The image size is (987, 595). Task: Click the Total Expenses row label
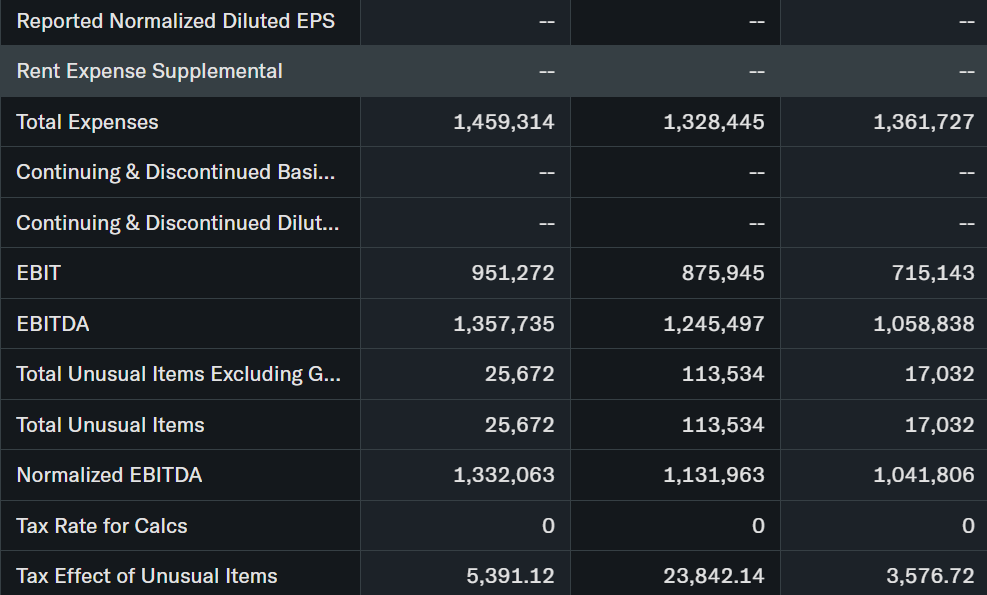(87, 122)
